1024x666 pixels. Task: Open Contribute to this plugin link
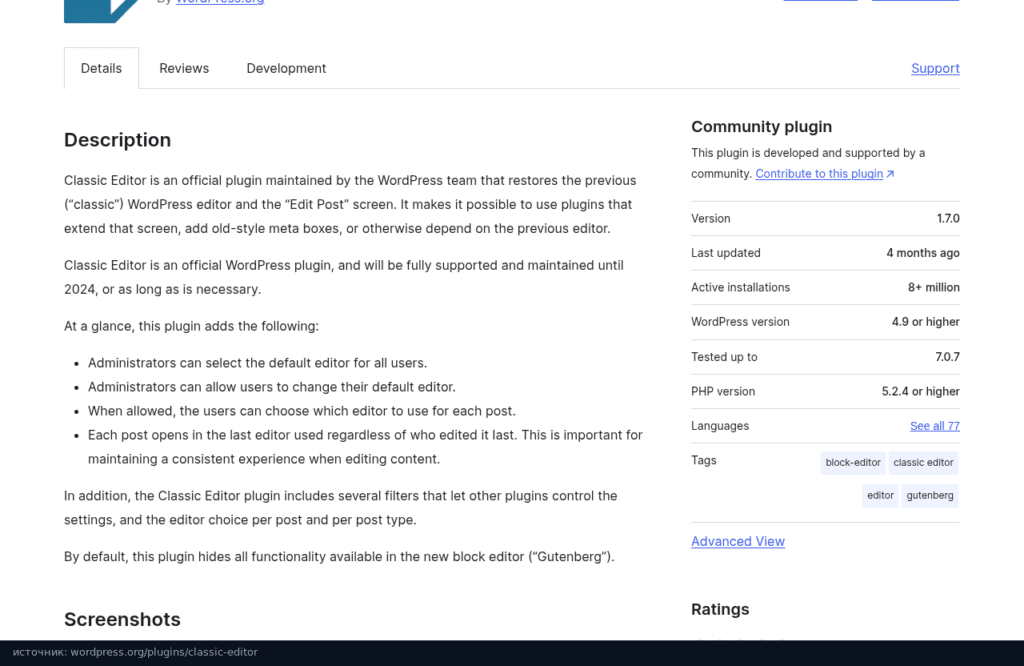point(819,174)
